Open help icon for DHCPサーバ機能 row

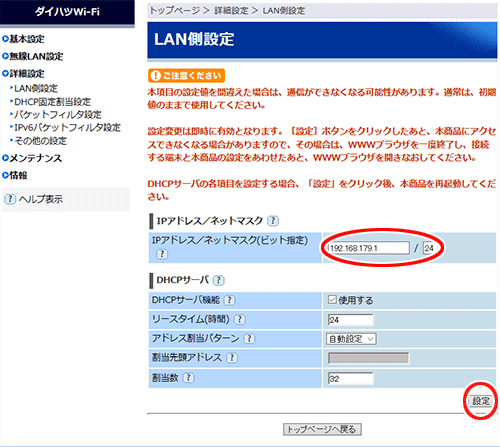[x=229, y=300]
